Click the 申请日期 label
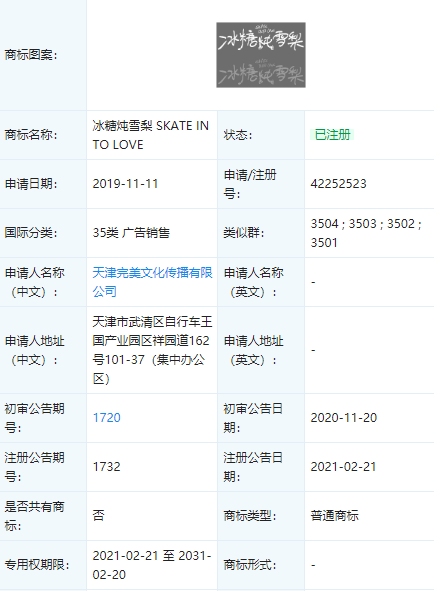The width and height of the screenshot is (434, 591). [x=31, y=184]
